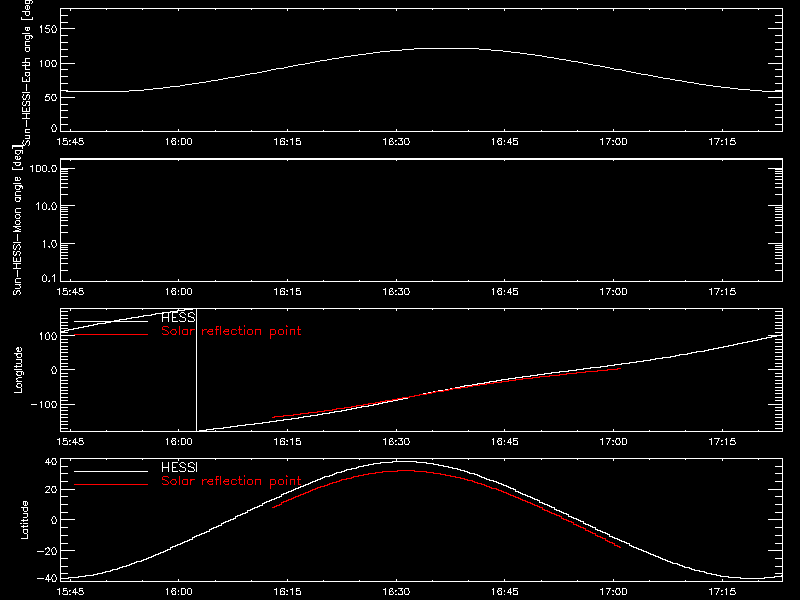Viewport: 800px width, 600px height.
Task: Click the 1.0 tick on Moon angle axis
Action: (x=49, y=244)
